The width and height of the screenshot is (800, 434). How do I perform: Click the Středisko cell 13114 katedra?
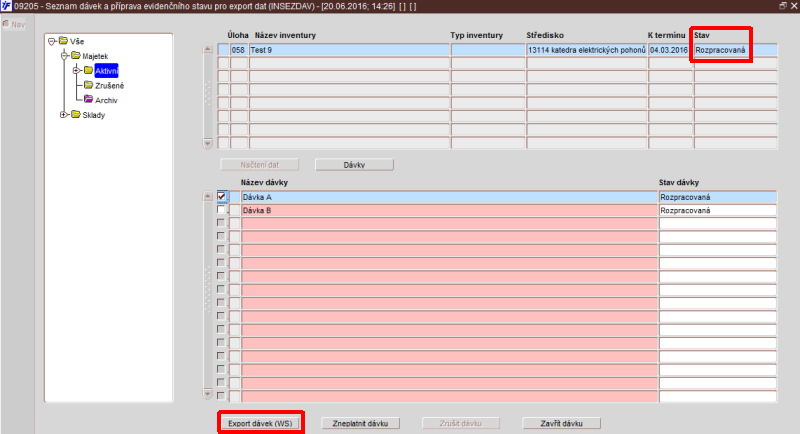586,50
